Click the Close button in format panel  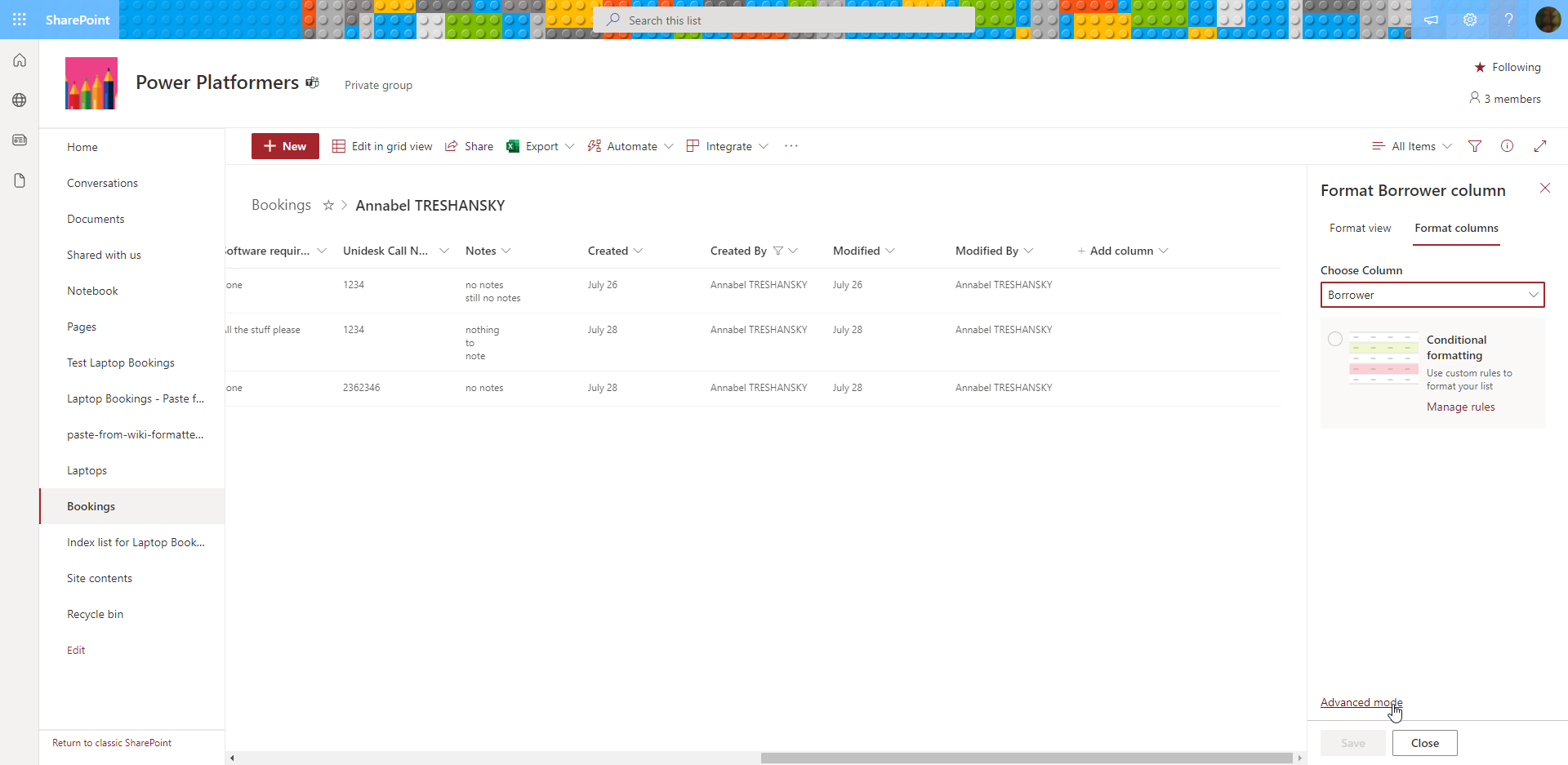[x=1425, y=743]
